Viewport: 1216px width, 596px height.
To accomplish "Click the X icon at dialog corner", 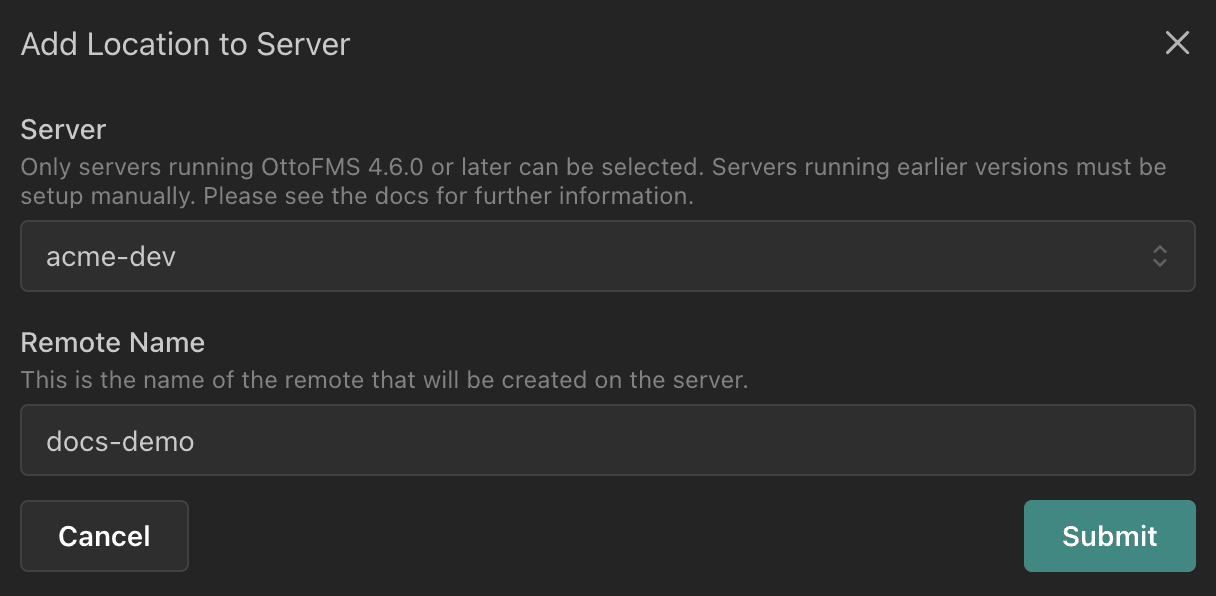I will pos(1177,43).
